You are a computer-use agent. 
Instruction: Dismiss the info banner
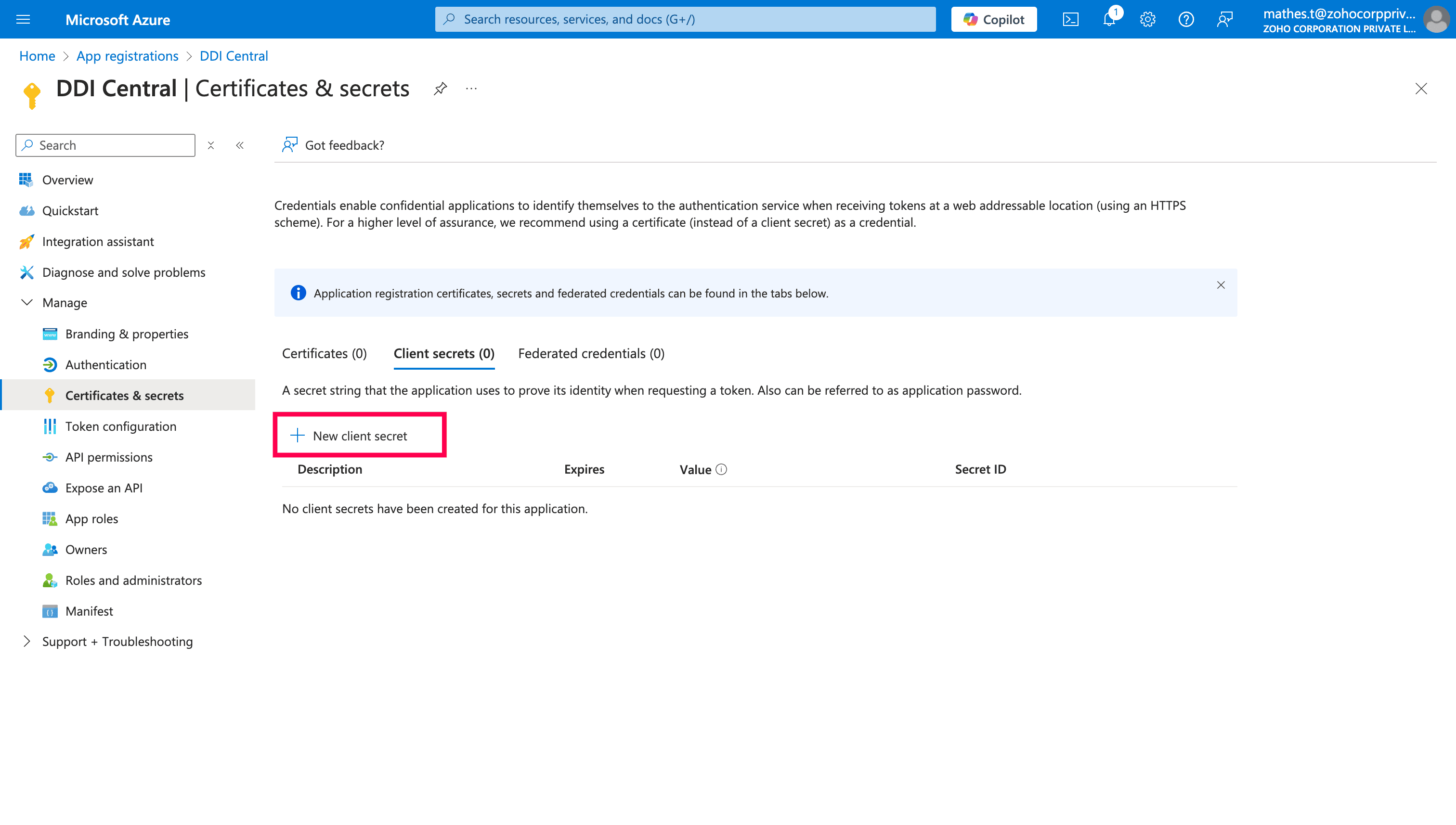[1221, 285]
